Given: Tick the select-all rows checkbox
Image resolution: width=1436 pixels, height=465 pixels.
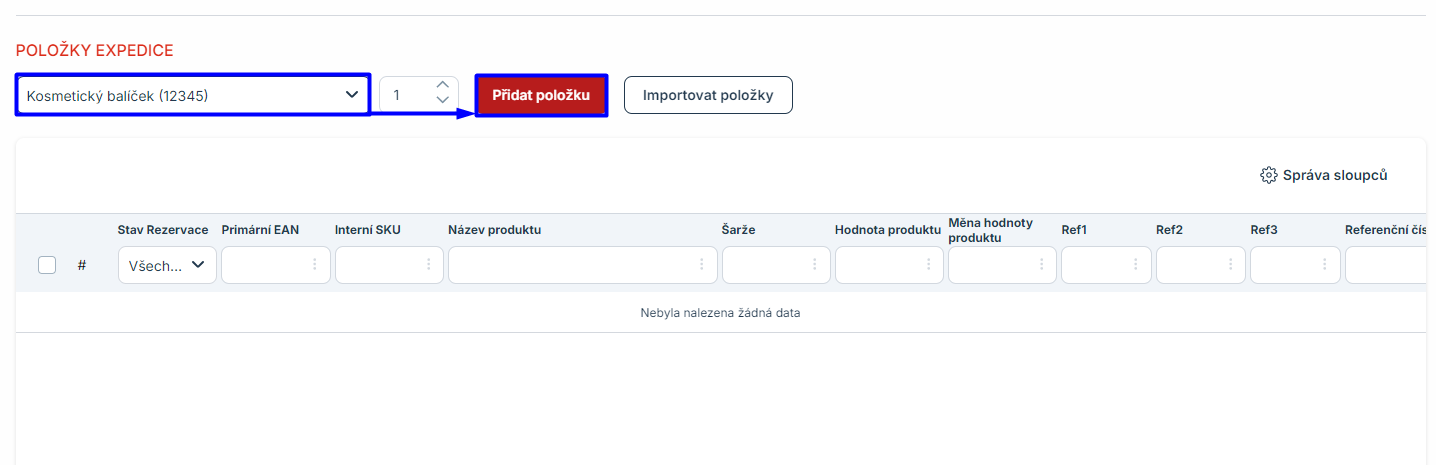Looking at the screenshot, I should tap(47, 265).
